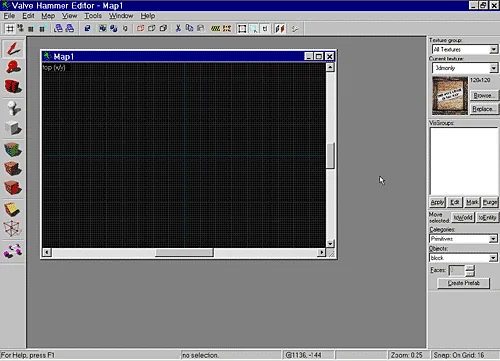Click Save Window State toolbar icon
This screenshot has height=361, width=500.
coord(70,29)
